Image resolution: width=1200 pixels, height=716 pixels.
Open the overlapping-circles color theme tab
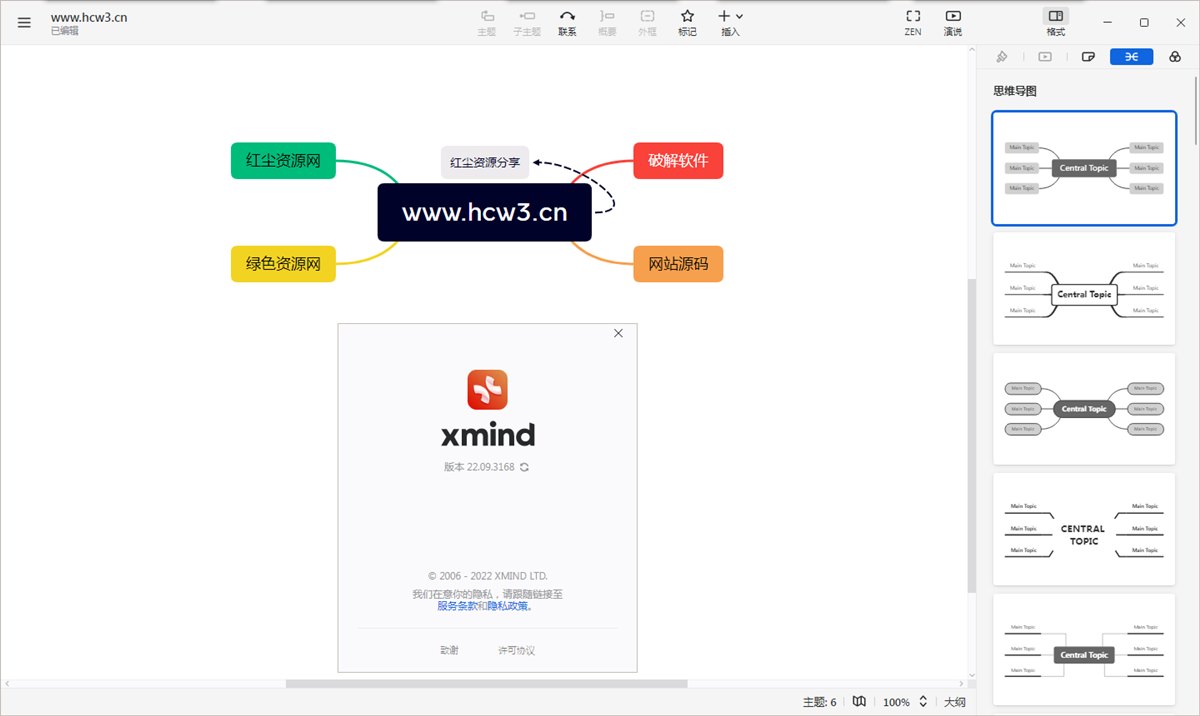click(x=1175, y=57)
